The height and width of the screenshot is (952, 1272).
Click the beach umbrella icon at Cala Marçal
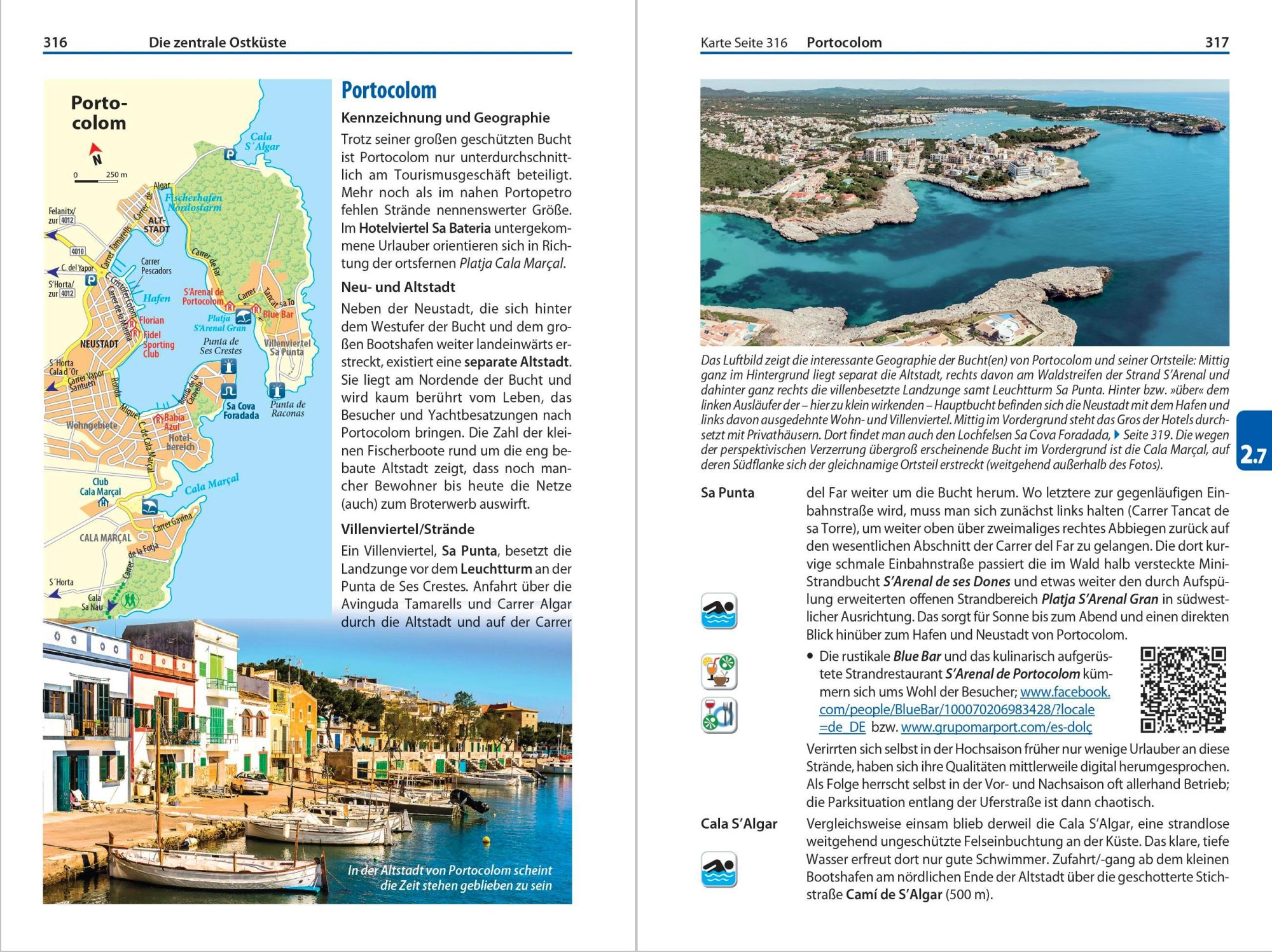[x=149, y=507]
